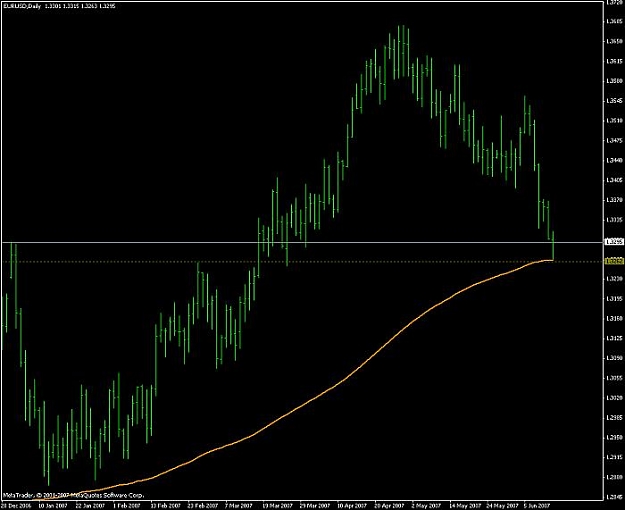Image resolution: width=625 pixels, height=510 pixels.
Task: Click the 1.3370 price axis label
Action: 615,200
